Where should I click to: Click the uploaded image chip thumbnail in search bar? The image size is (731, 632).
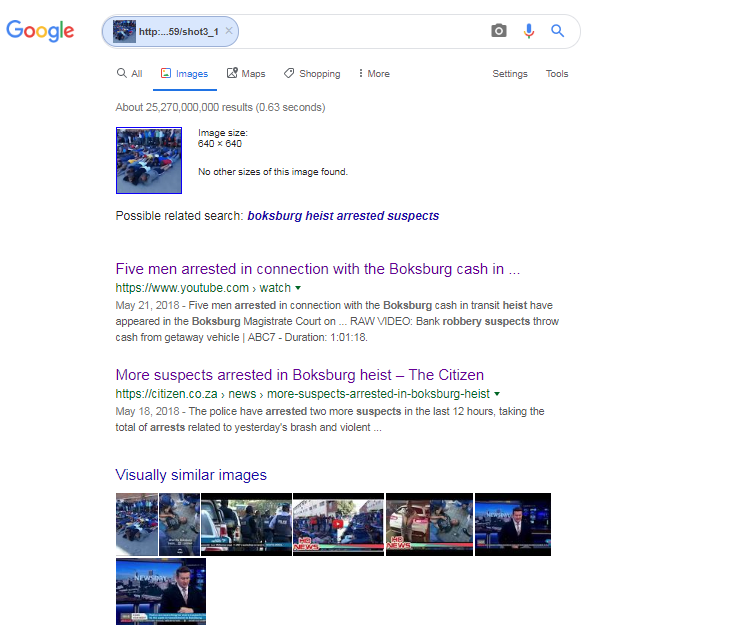click(x=124, y=31)
